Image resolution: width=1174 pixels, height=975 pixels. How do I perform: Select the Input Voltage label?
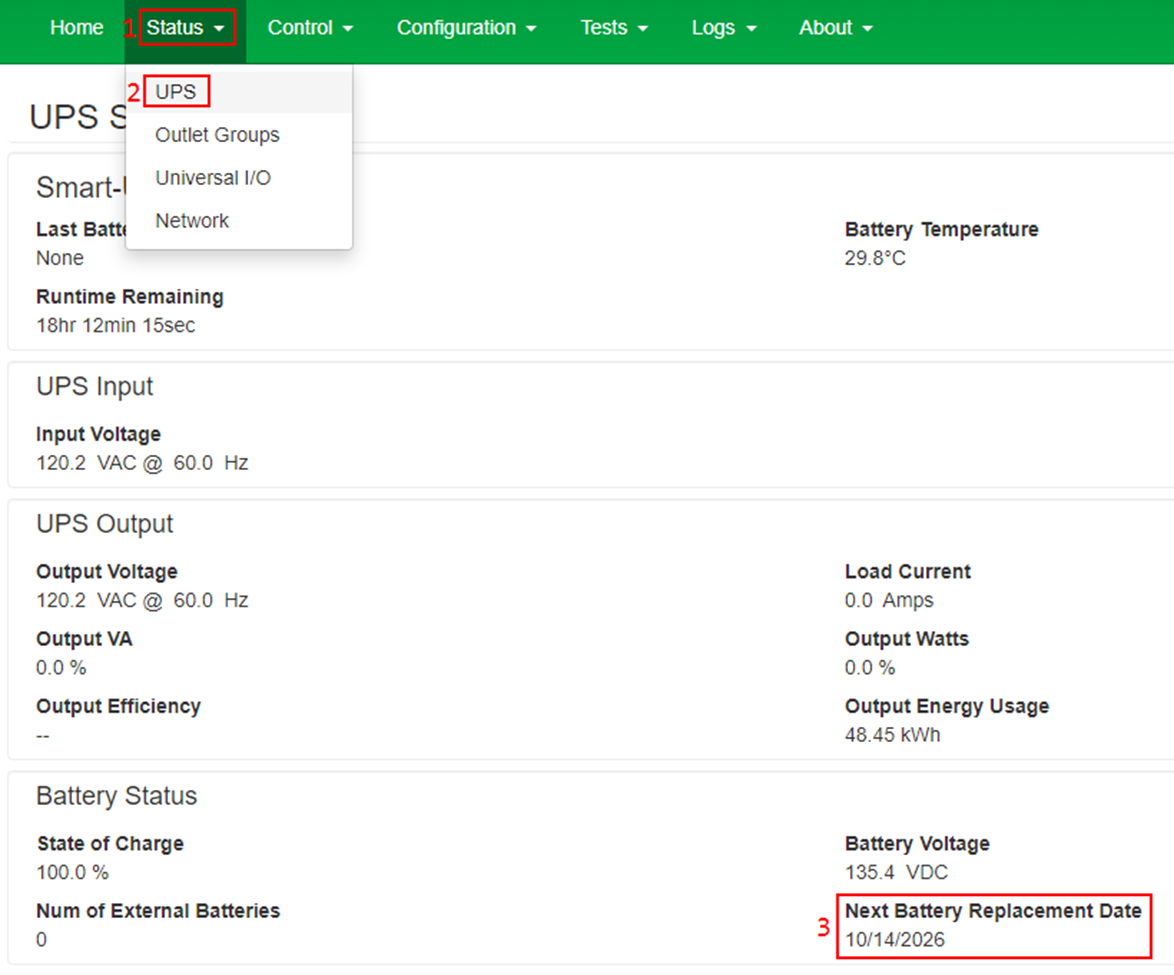coord(99,434)
